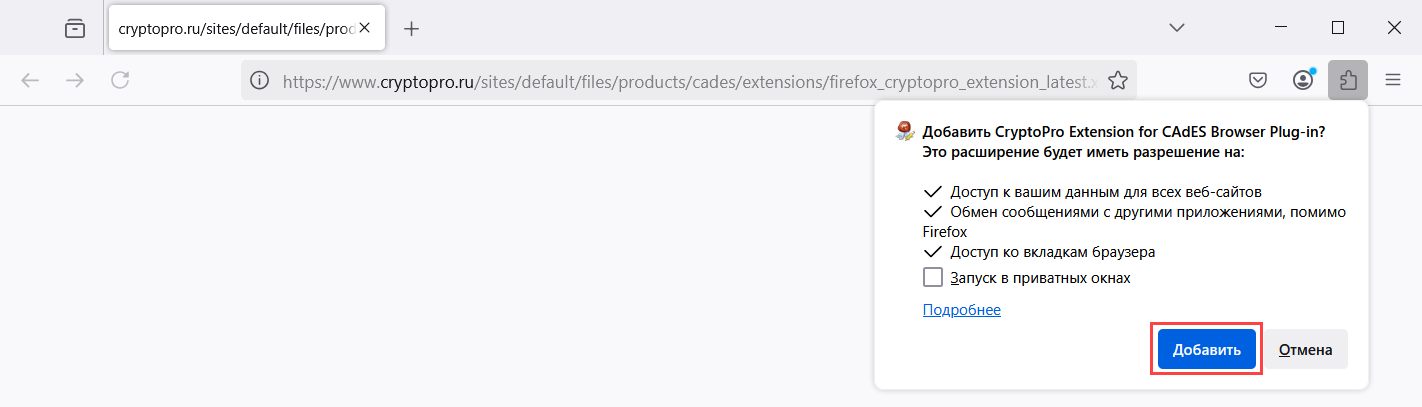
Task: Click the Firefox View icon
Action: tap(75, 29)
